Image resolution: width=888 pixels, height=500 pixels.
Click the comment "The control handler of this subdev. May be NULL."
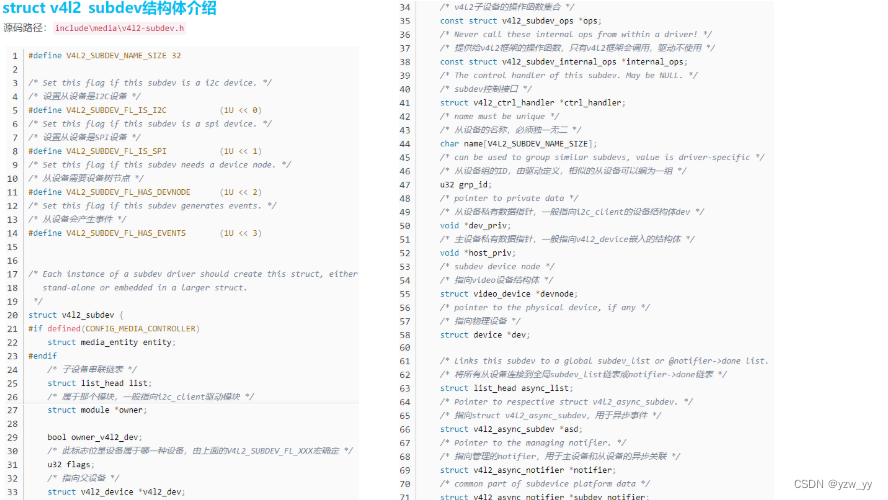pyautogui.click(x=569, y=75)
